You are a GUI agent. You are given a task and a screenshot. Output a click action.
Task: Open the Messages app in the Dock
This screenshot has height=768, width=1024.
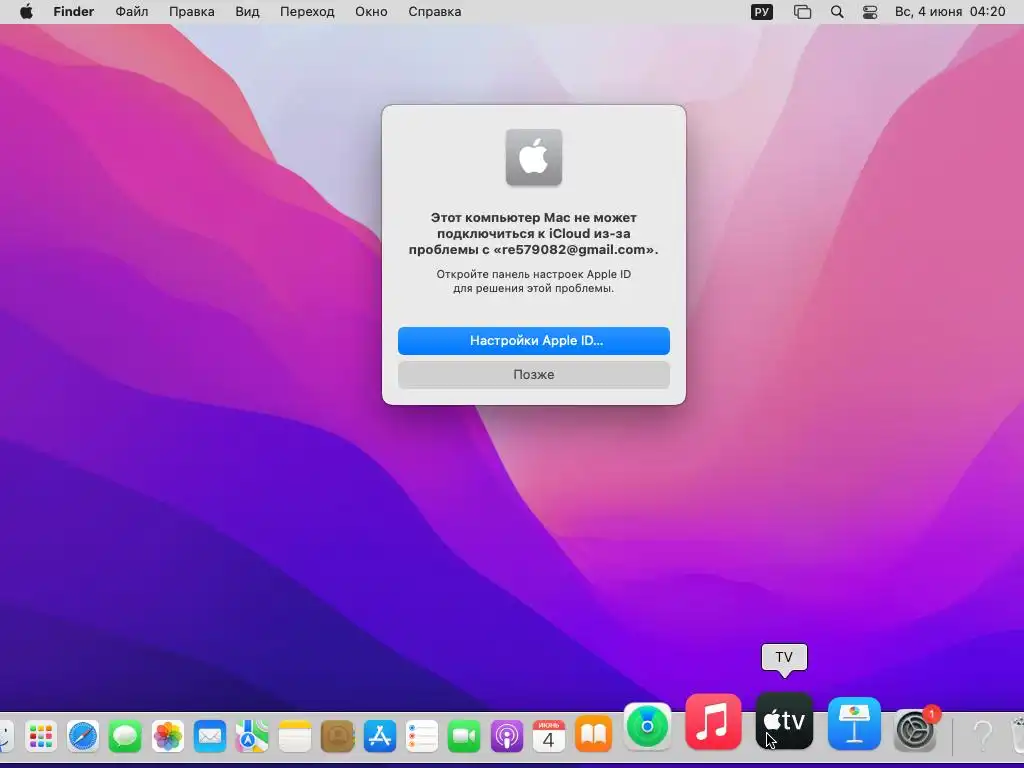coord(125,737)
